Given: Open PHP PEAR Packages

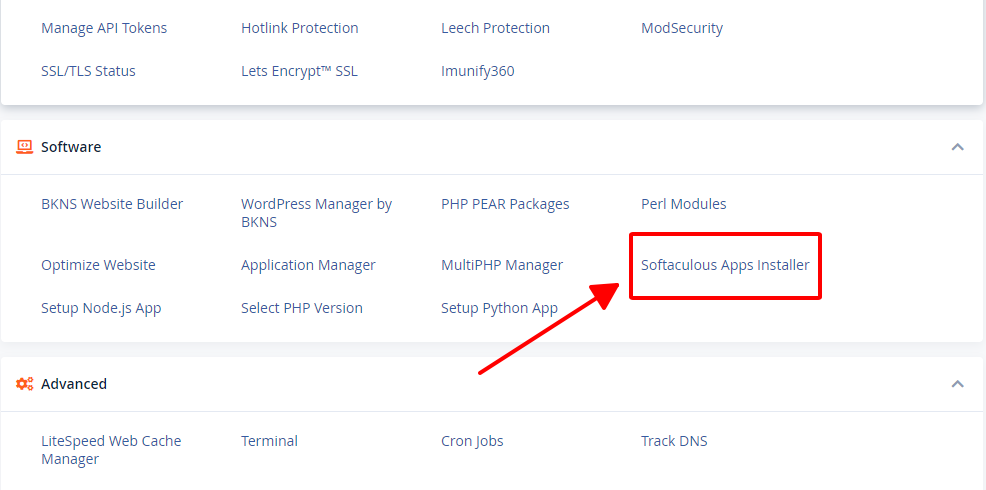Looking at the screenshot, I should 505,204.
